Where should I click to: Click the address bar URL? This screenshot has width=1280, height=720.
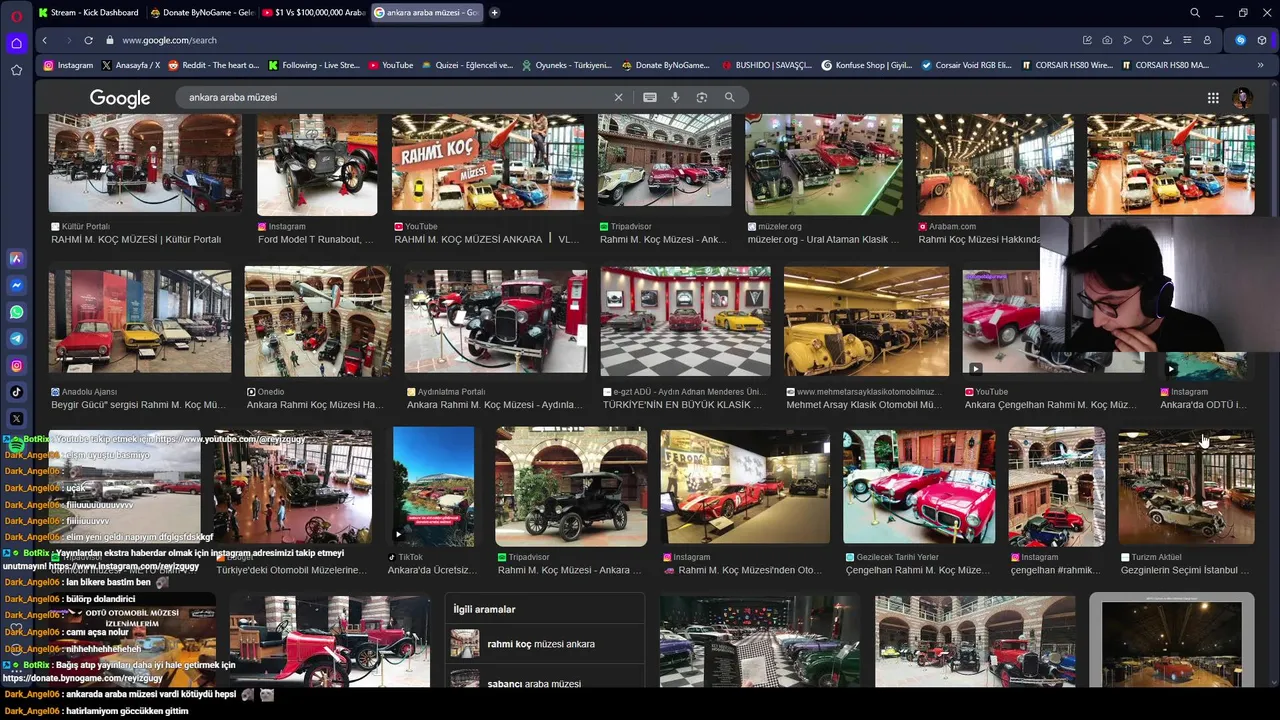[x=169, y=40]
